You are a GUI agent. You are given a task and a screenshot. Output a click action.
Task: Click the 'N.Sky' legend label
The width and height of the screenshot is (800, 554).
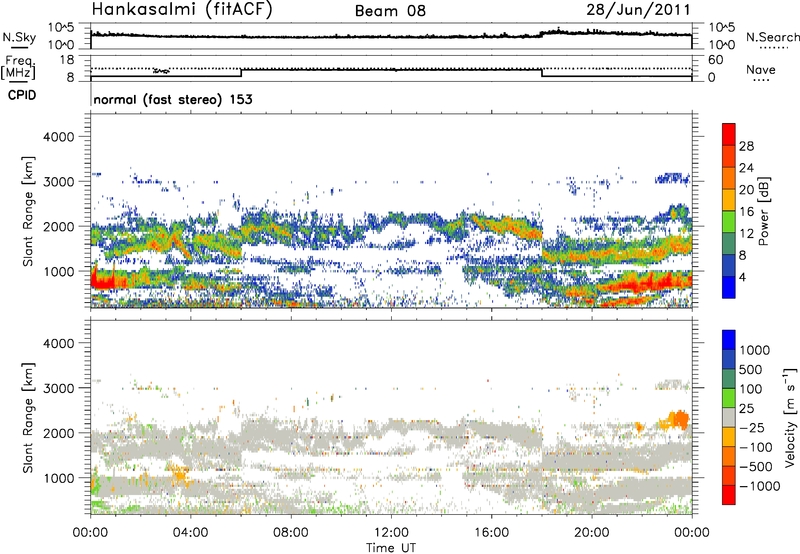tap(19, 37)
